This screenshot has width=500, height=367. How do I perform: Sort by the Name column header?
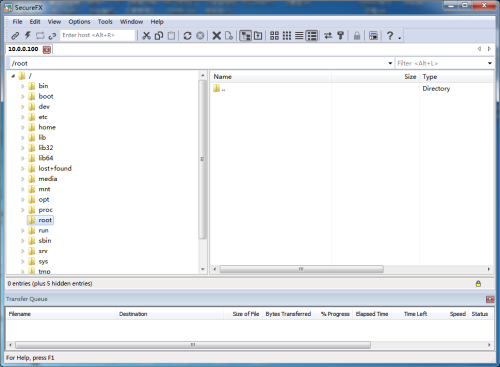271,77
